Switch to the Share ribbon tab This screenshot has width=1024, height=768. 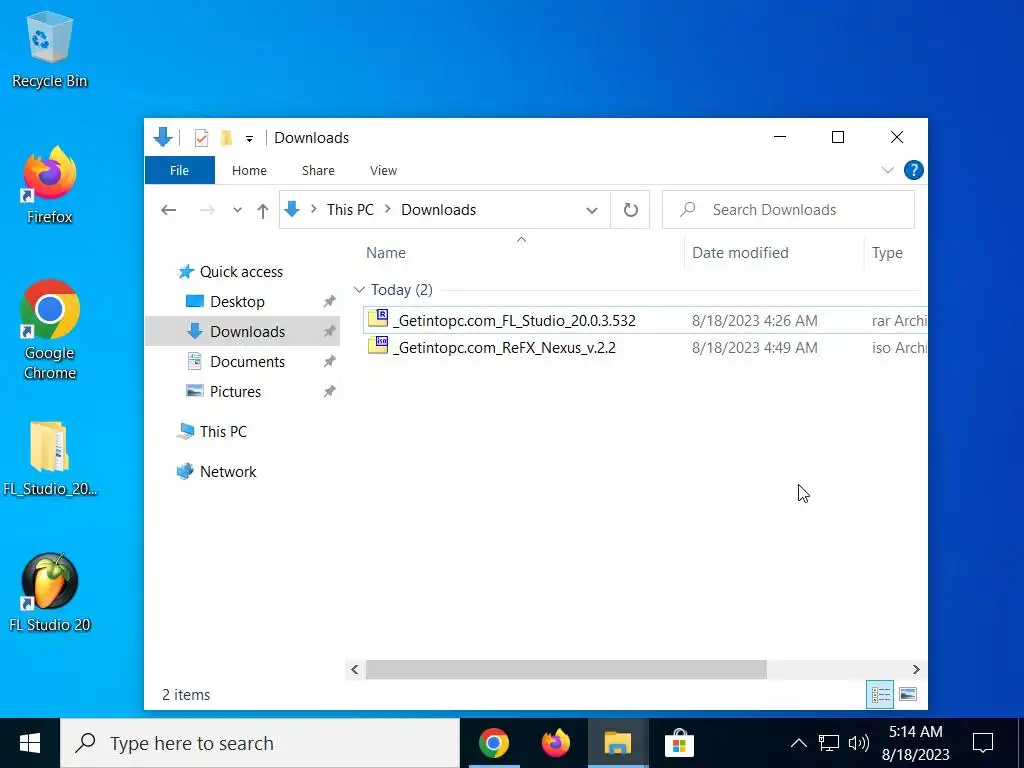point(318,170)
